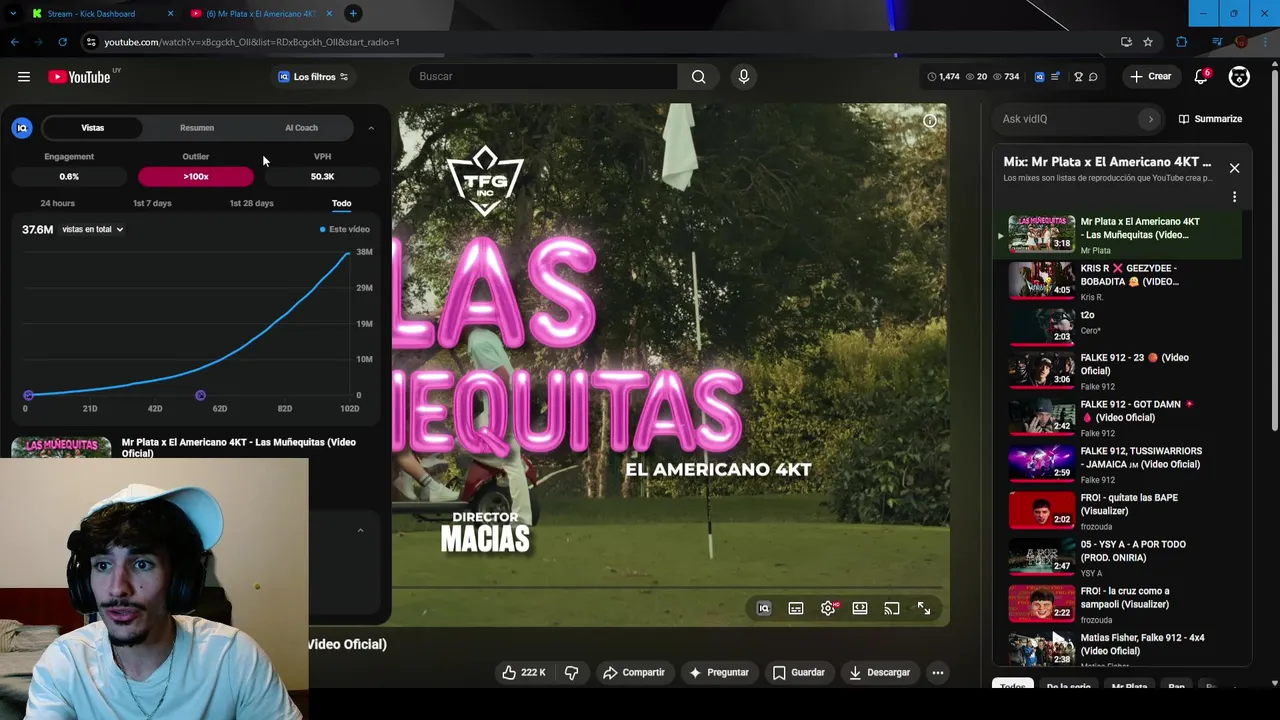Screen dimensions: 1280x720
Task: Close the Mix playlist panel
Action: (1234, 168)
